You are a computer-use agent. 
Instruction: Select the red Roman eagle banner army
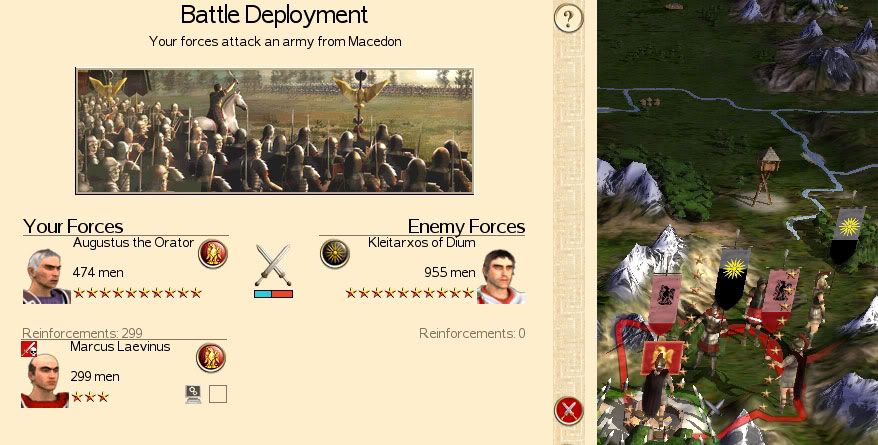662,358
